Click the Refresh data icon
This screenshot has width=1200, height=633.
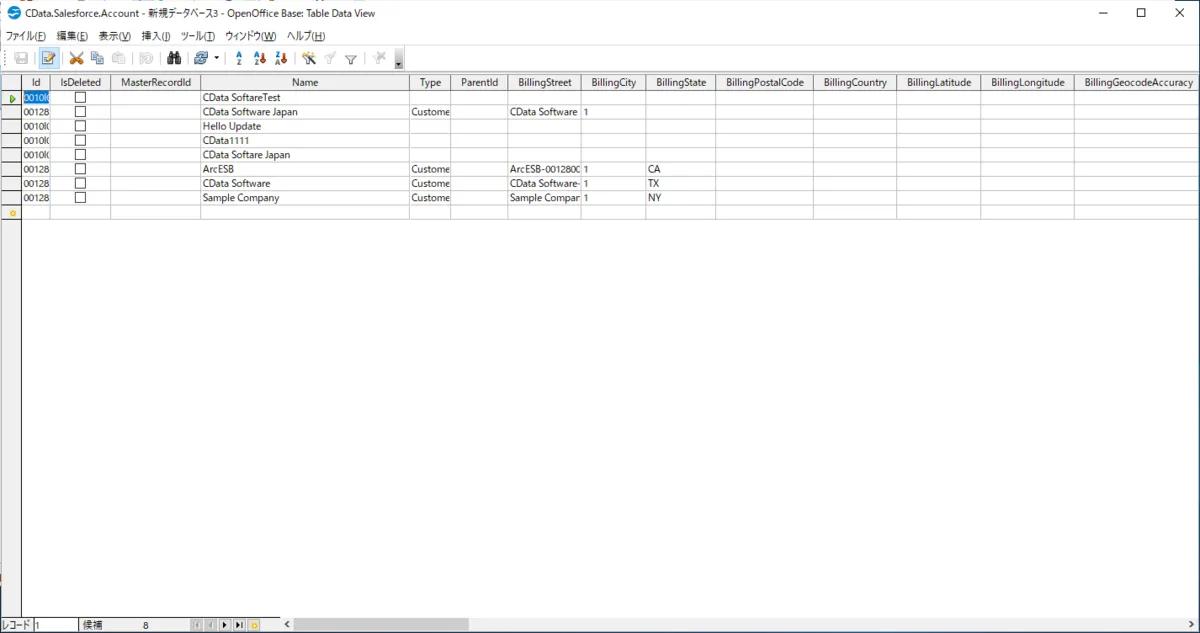(201, 59)
